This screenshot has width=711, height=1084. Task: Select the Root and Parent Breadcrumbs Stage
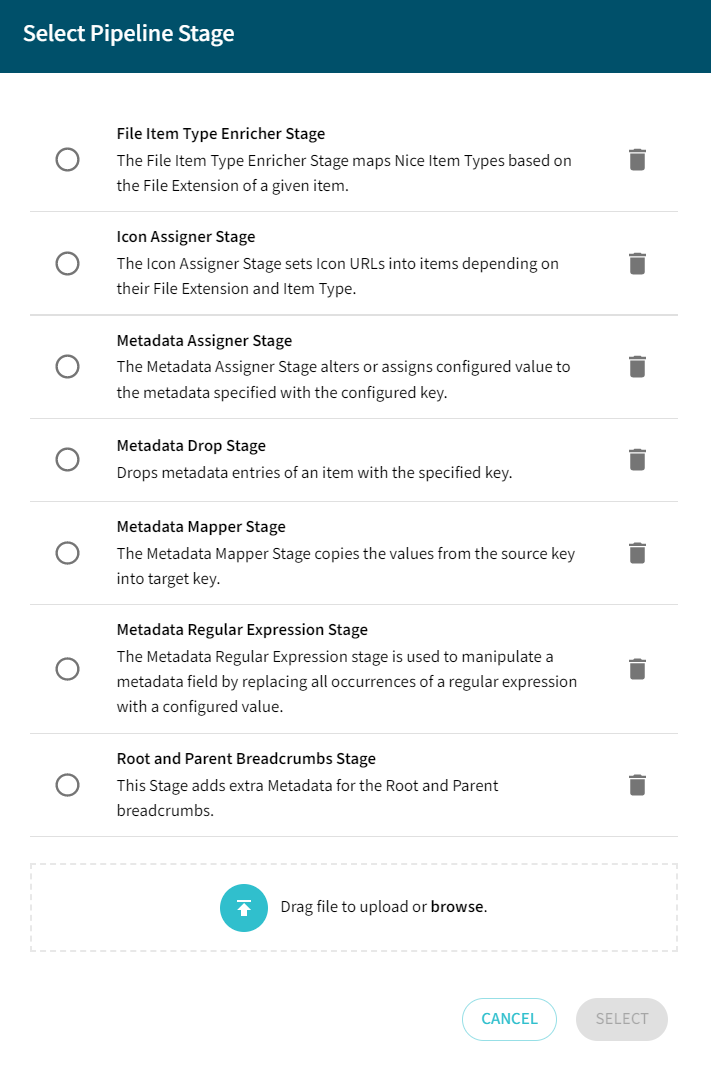pyautogui.click(x=67, y=785)
